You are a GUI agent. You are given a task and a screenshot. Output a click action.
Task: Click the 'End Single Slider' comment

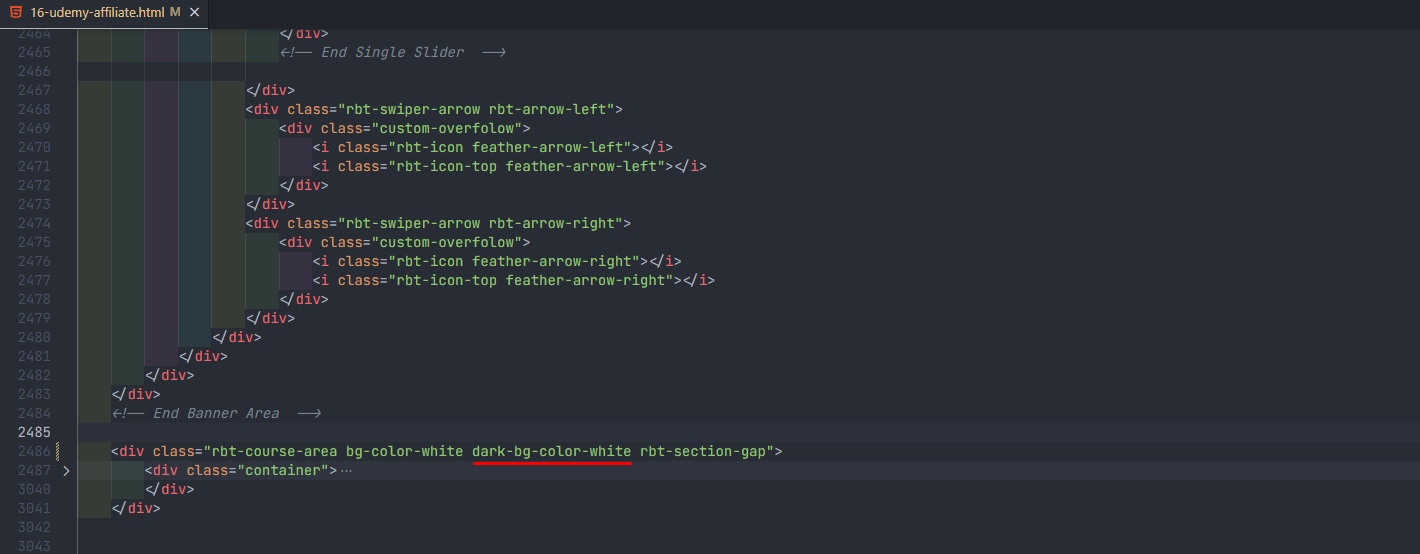pos(392,52)
